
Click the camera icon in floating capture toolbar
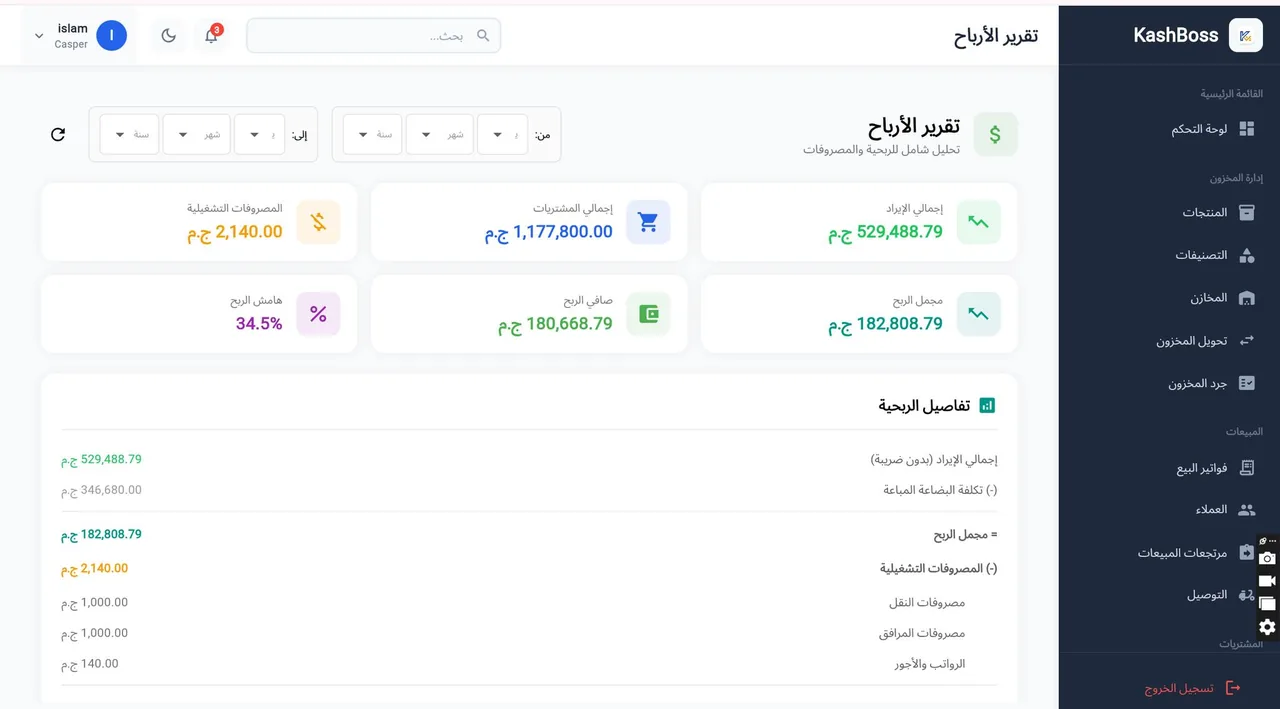pyautogui.click(x=1267, y=559)
